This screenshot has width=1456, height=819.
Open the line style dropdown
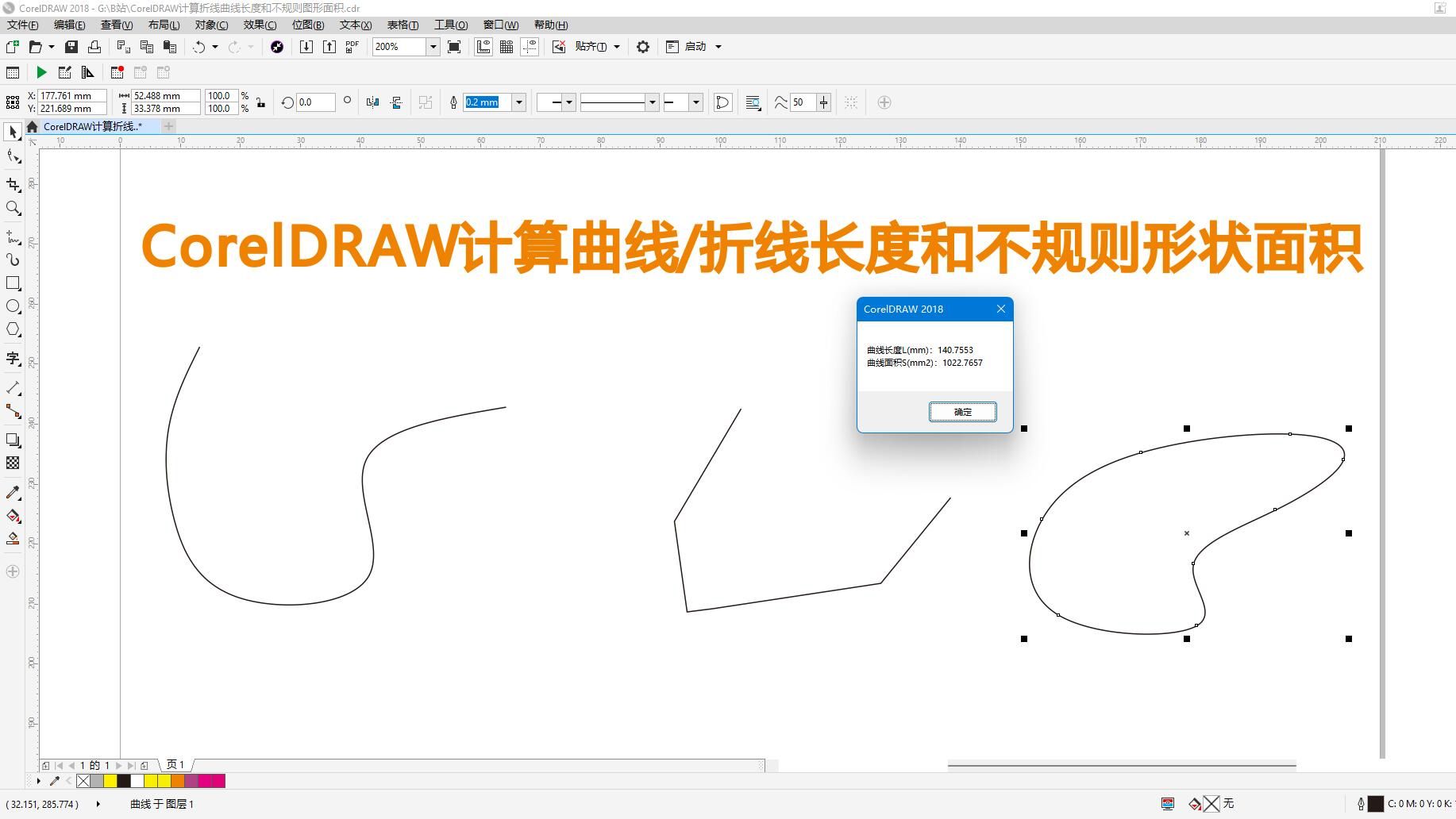[x=652, y=102]
